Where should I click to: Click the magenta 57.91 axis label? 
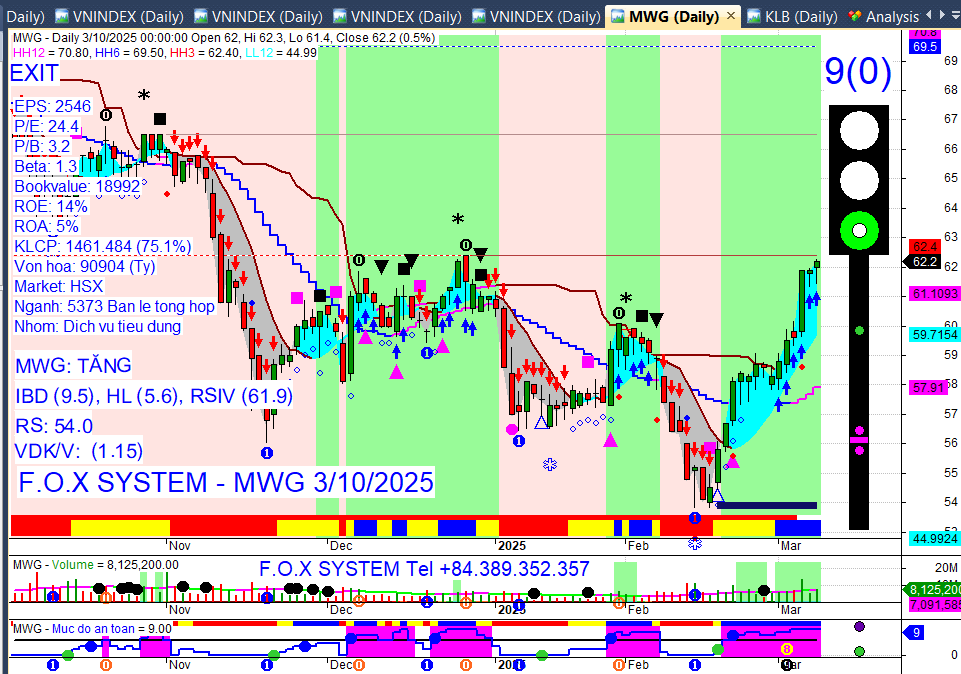(928, 387)
